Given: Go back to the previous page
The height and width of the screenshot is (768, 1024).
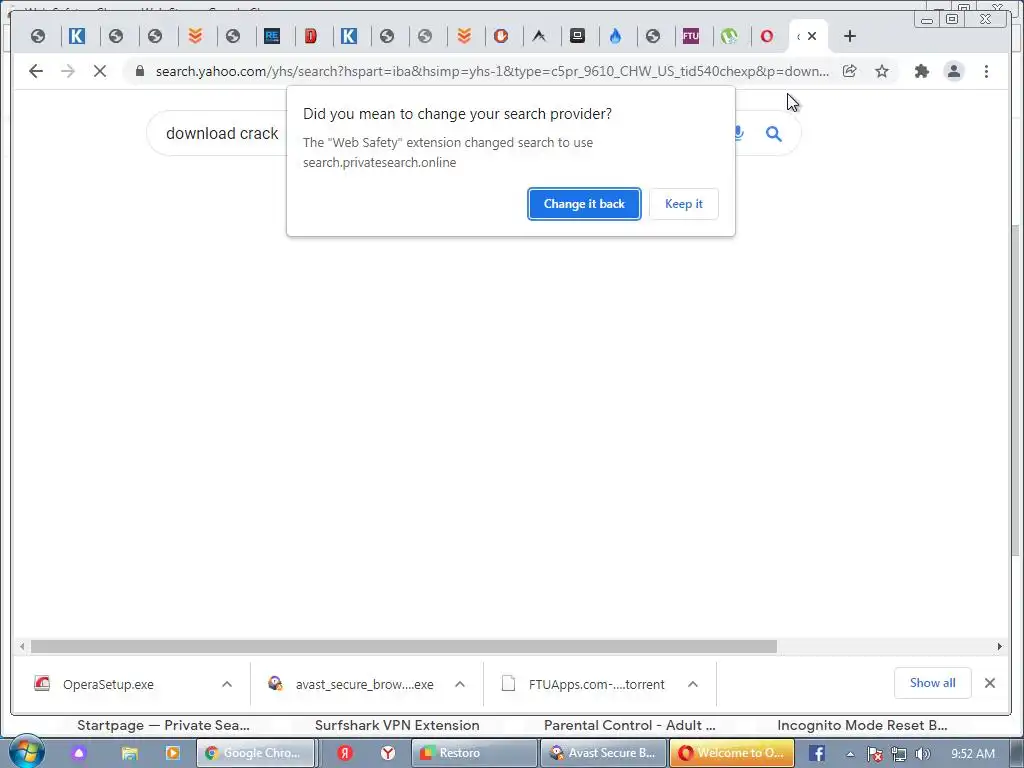Looking at the screenshot, I should coord(36,71).
